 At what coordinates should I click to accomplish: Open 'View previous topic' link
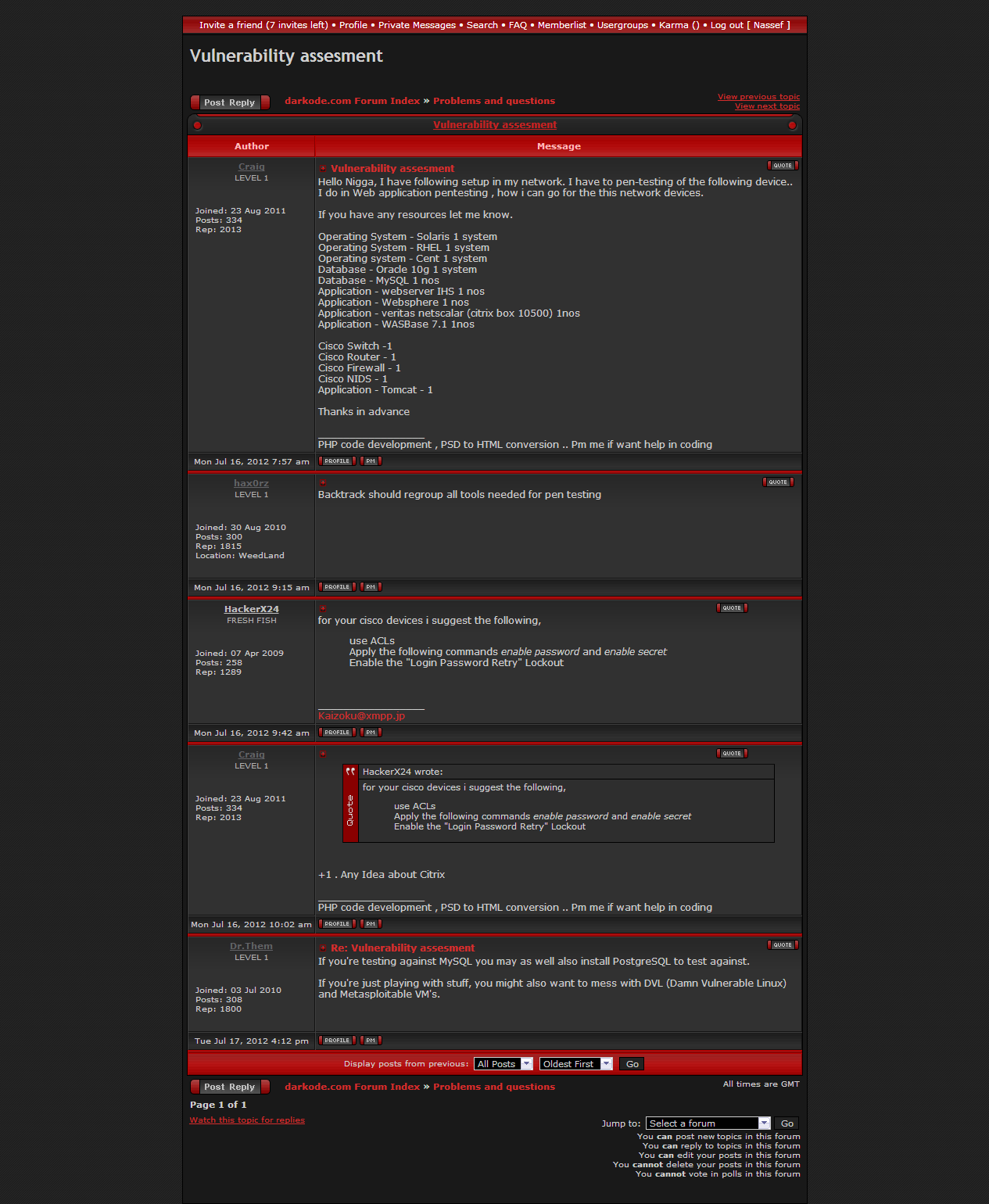point(758,97)
